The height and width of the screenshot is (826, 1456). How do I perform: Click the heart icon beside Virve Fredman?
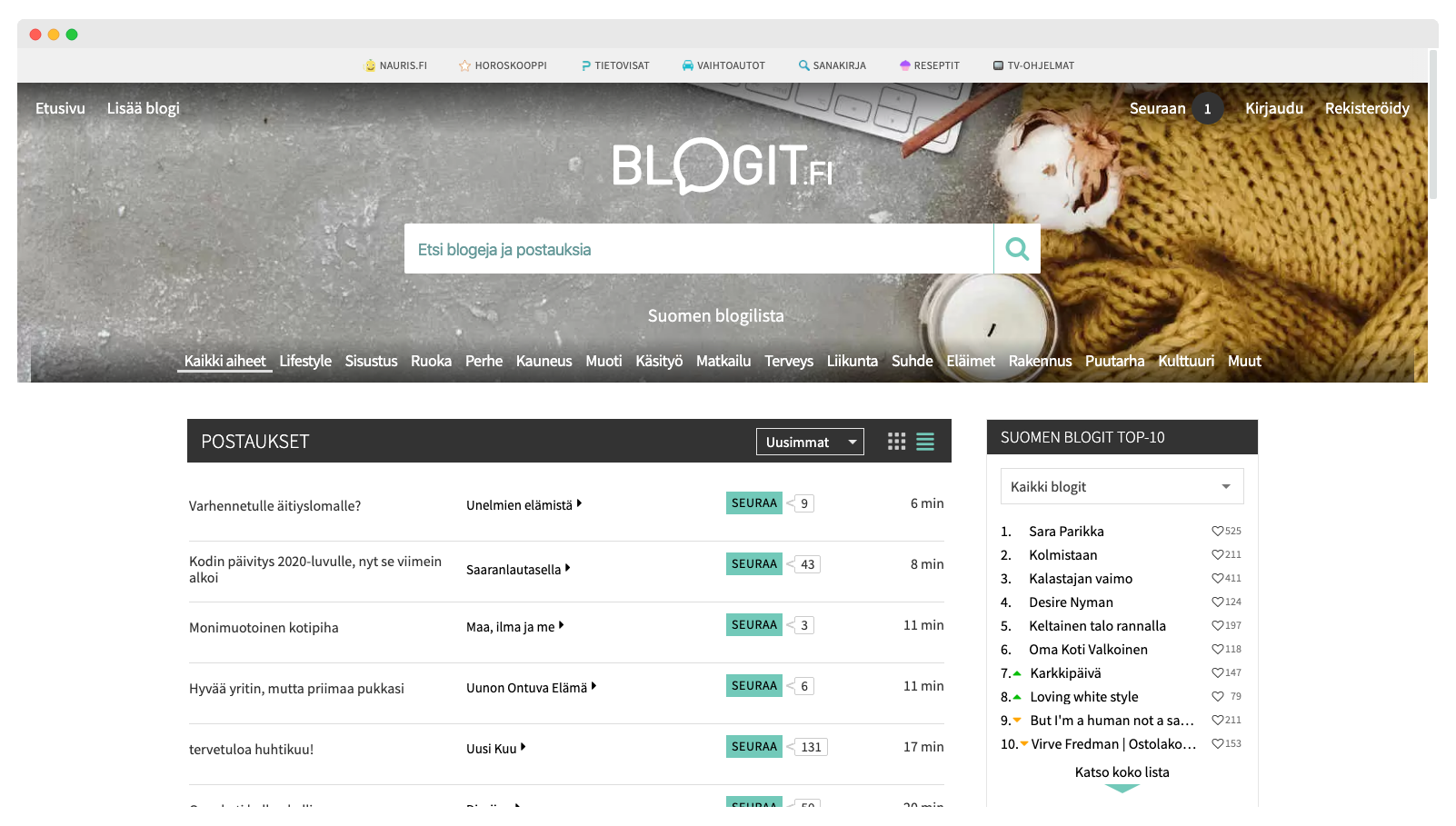[x=1217, y=743]
